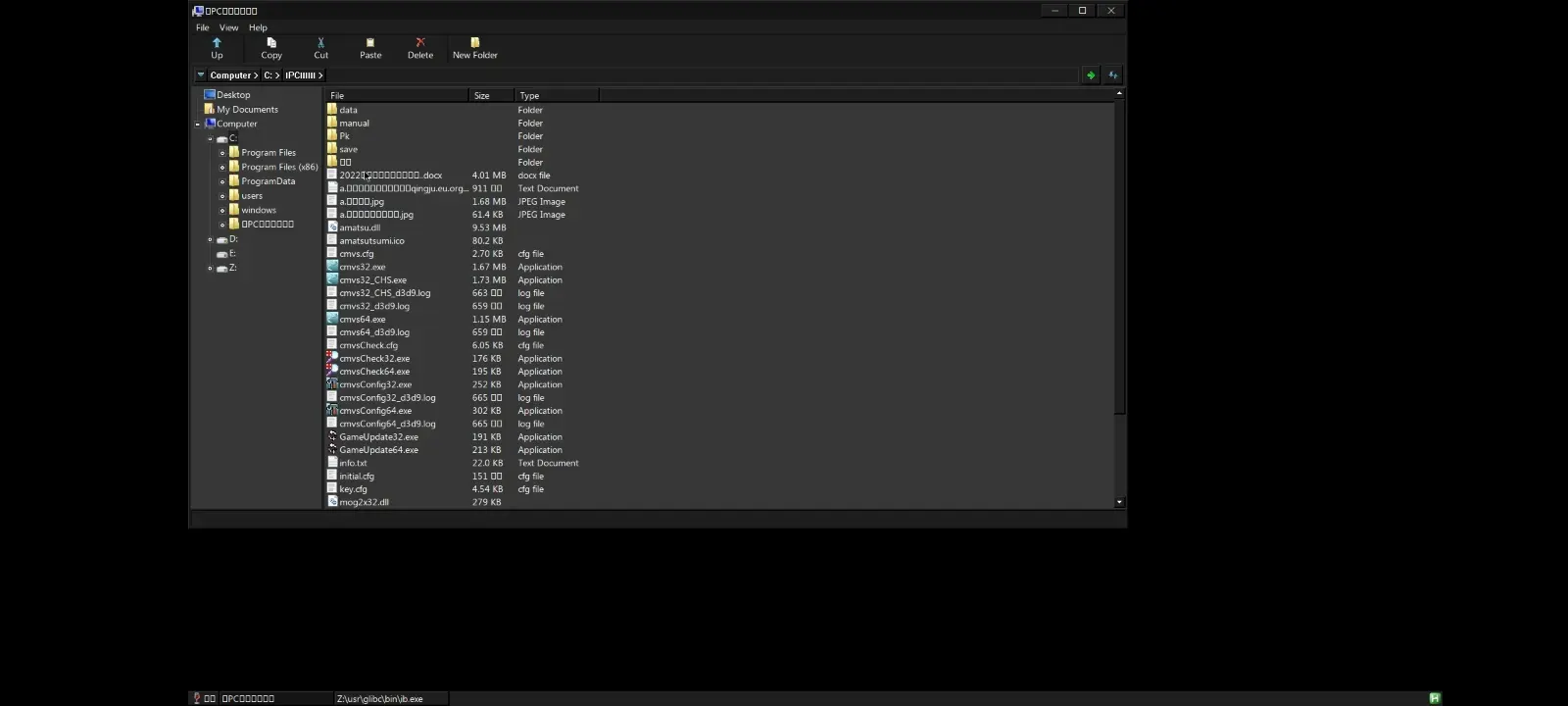Image resolution: width=1568 pixels, height=706 pixels.
Task: Select key.cfg file name
Action: 353,489
